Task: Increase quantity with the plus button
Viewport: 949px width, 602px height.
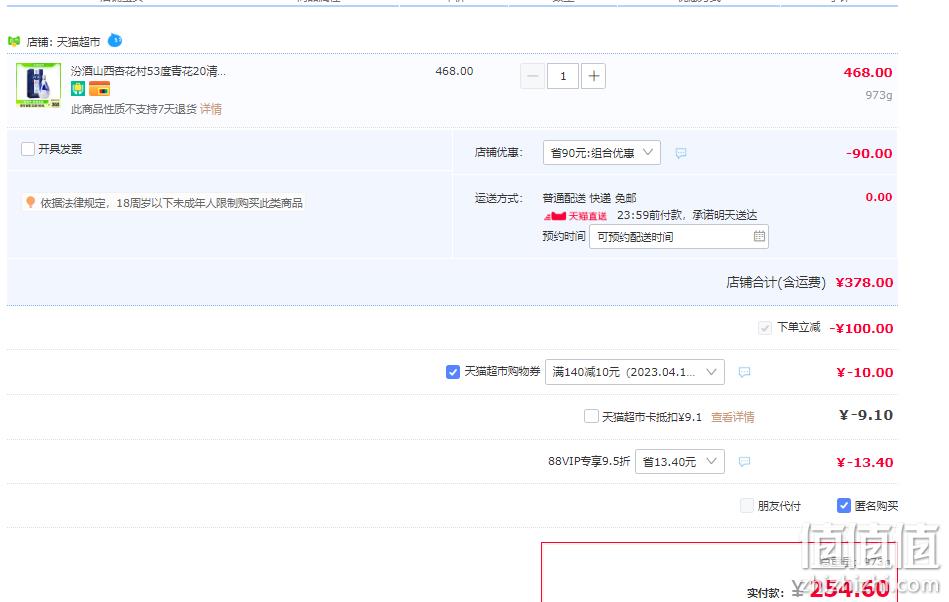Action: [x=593, y=76]
